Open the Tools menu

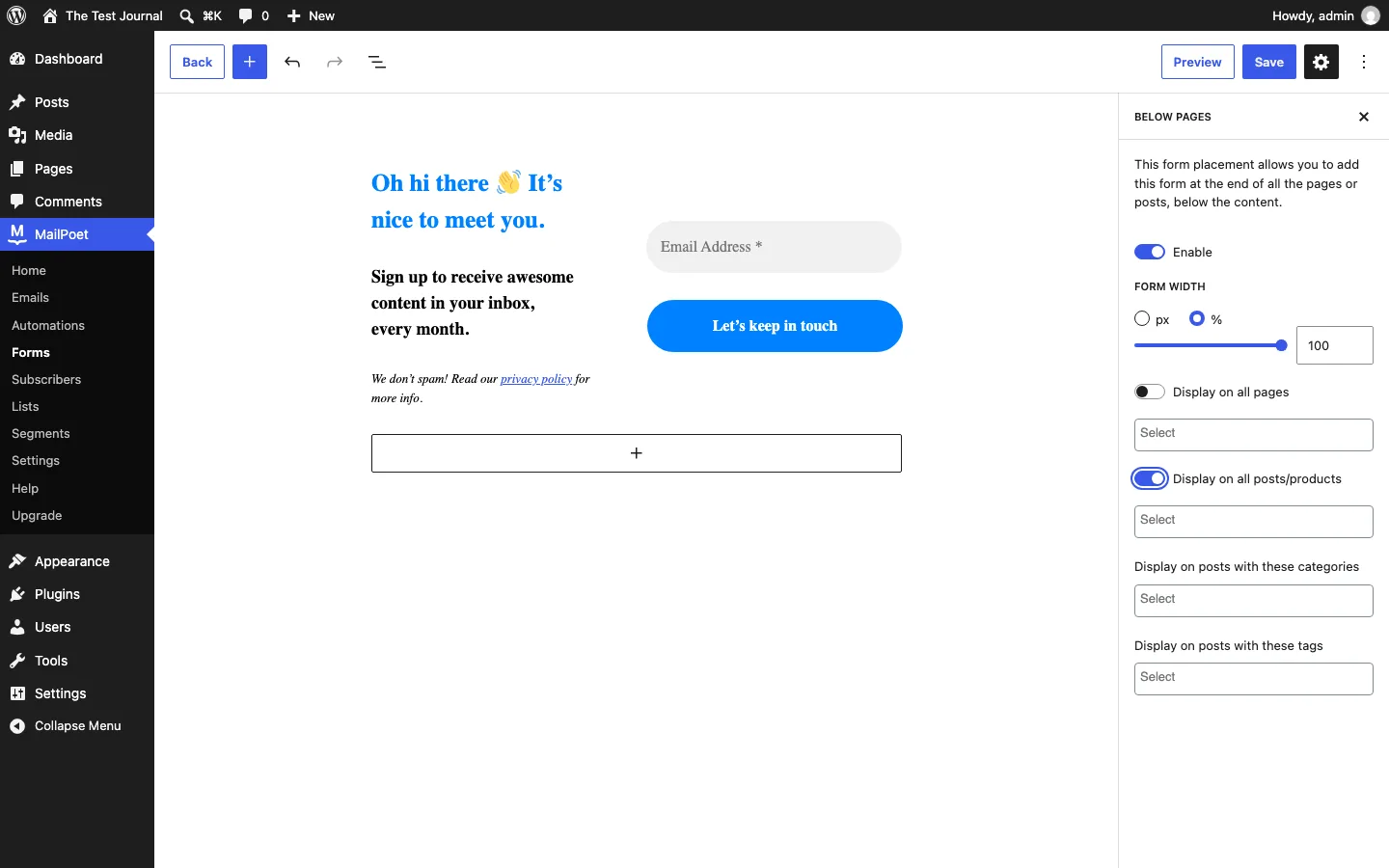(x=77, y=661)
